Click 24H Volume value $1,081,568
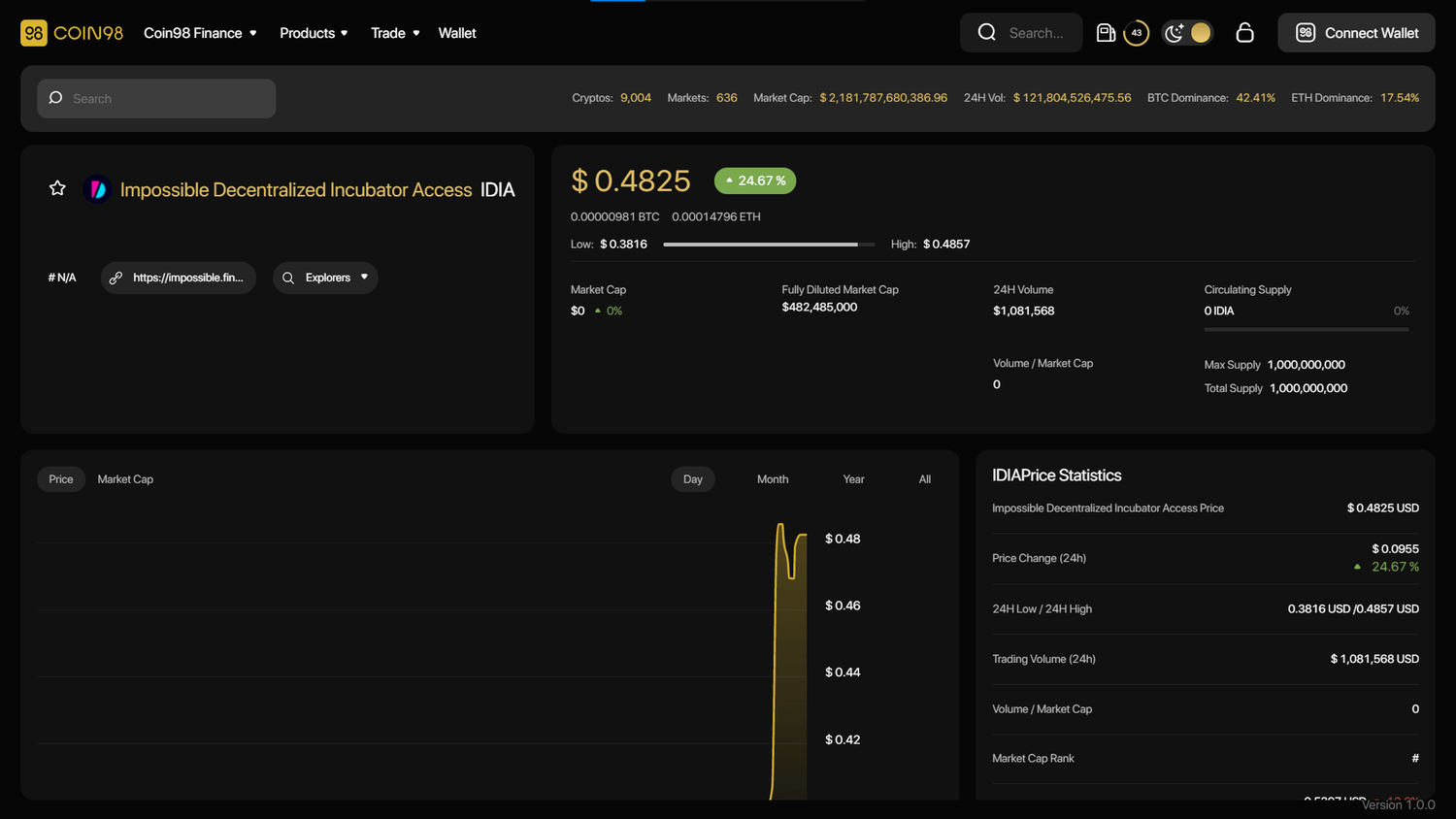This screenshot has height=819, width=1456. [1023, 311]
